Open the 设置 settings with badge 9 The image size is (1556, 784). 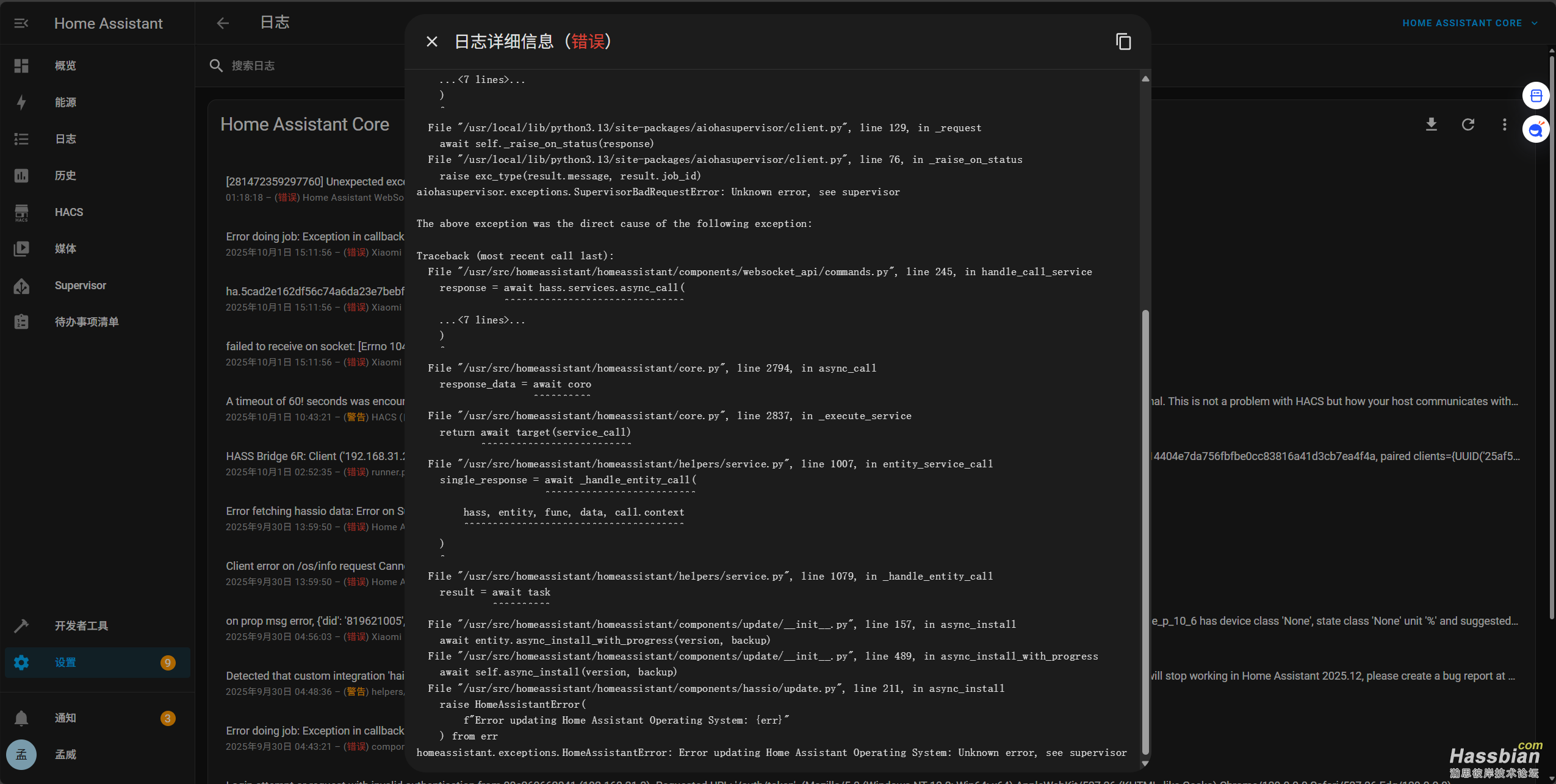pyautogui.click(x=65, y=663)
